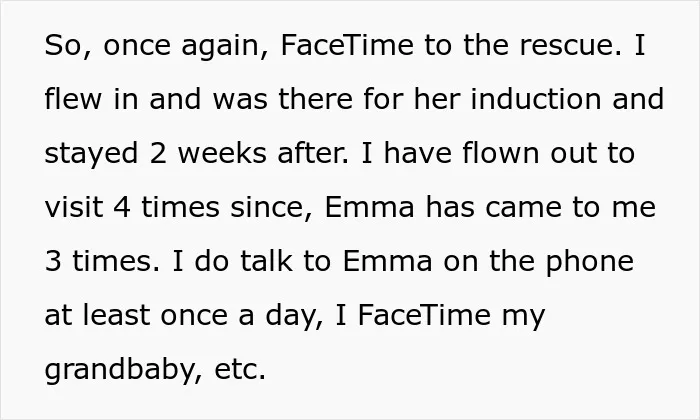Click the word "talk"
This screenshot has width=700, height=420.
pos(267,261)
